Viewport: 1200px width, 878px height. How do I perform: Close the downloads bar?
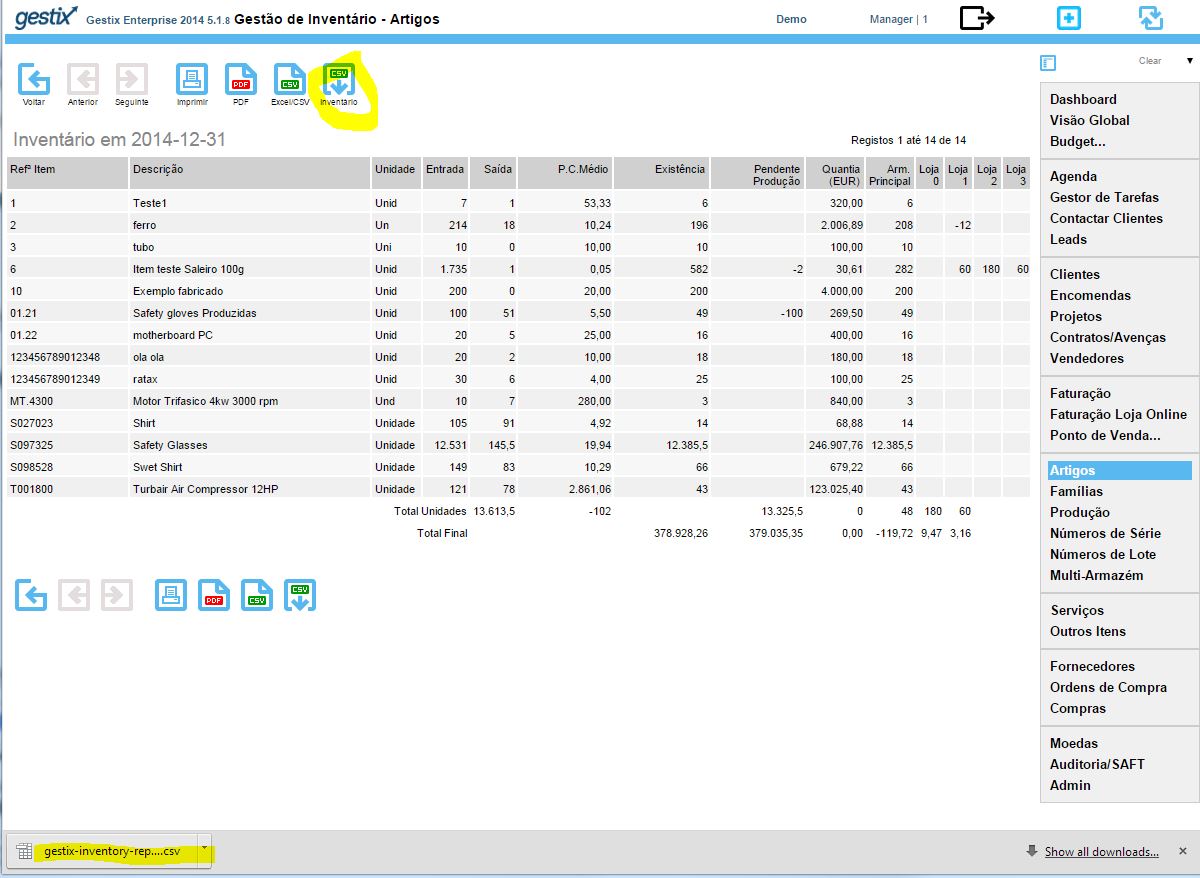[1182, 851]
